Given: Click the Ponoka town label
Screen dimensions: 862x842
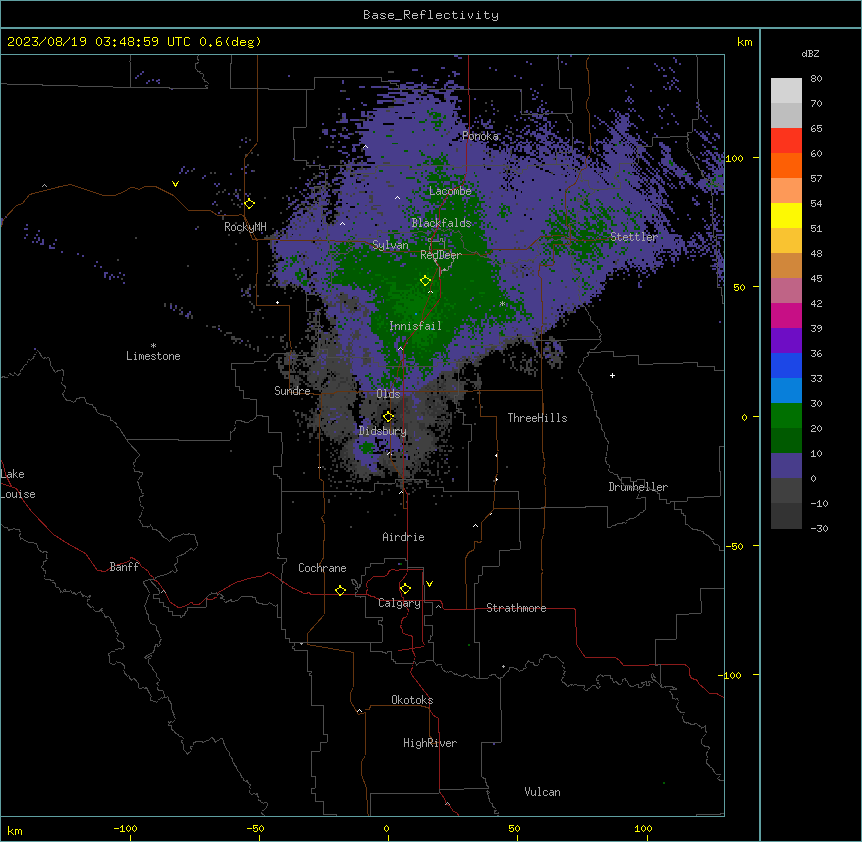Looking at the screenshot, I should (x=480, y=136).
